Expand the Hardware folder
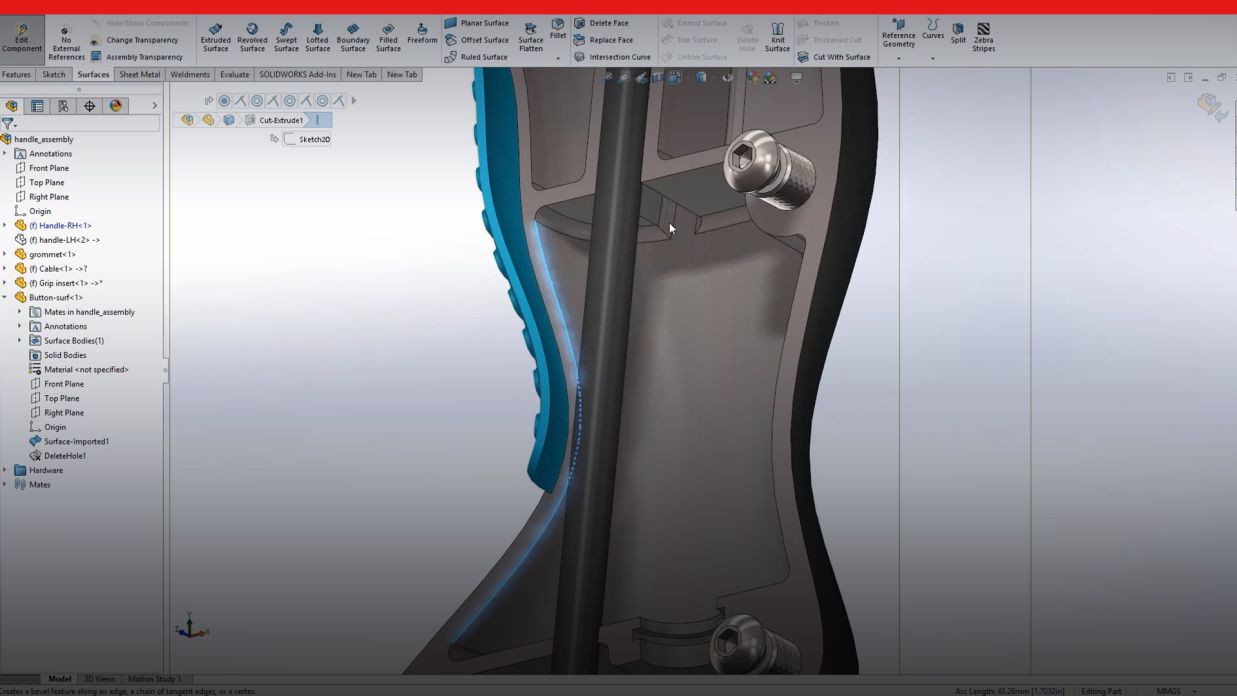1237x696 pixels. 5,470
